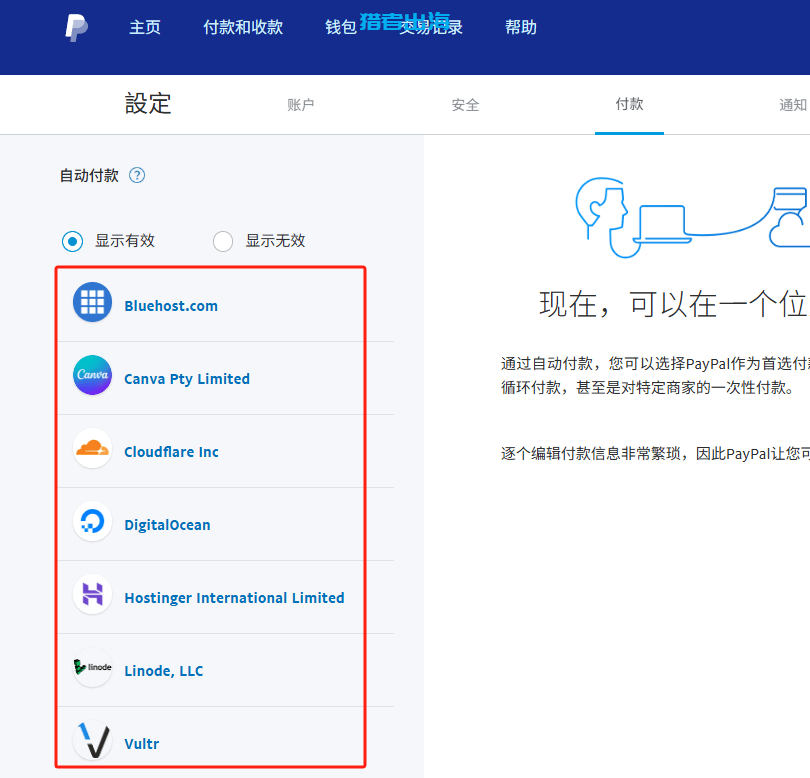Select the 显示无效 radio button

(223, 241)
